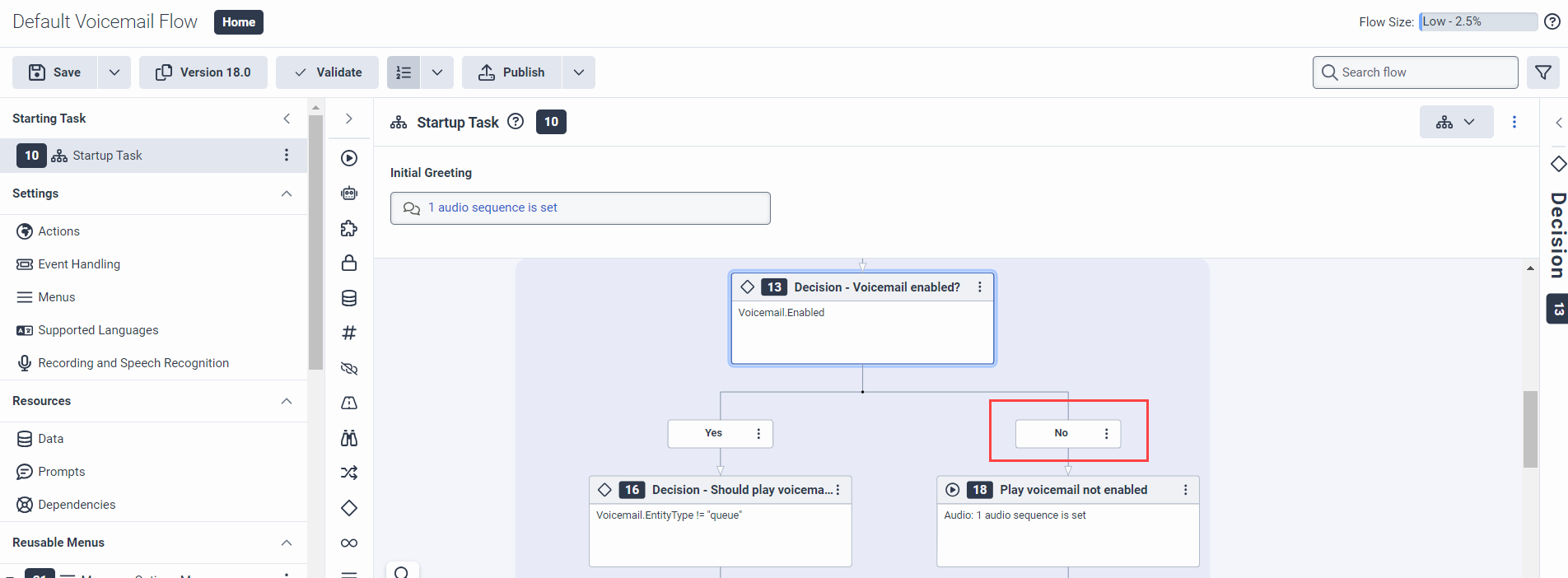Screen dimensions: 1568x578
Task: Open the Save dropdown arrow
Action: pos(114,72)
